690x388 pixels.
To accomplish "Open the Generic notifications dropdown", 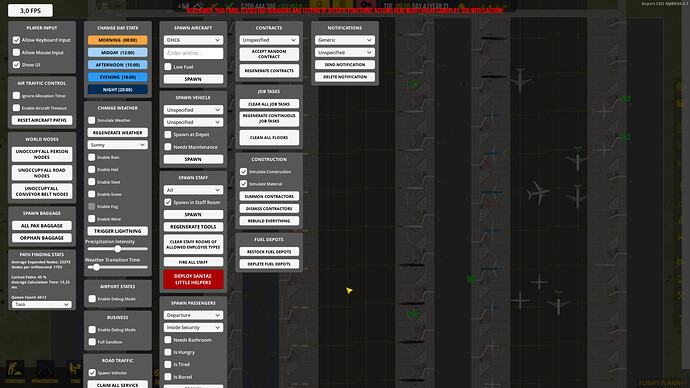I will pos(345,40).
